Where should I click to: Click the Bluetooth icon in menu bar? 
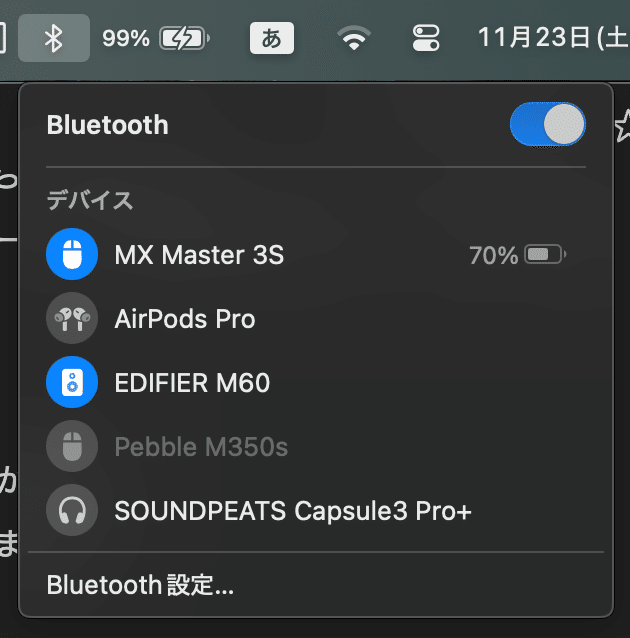(x=54, y=38)
